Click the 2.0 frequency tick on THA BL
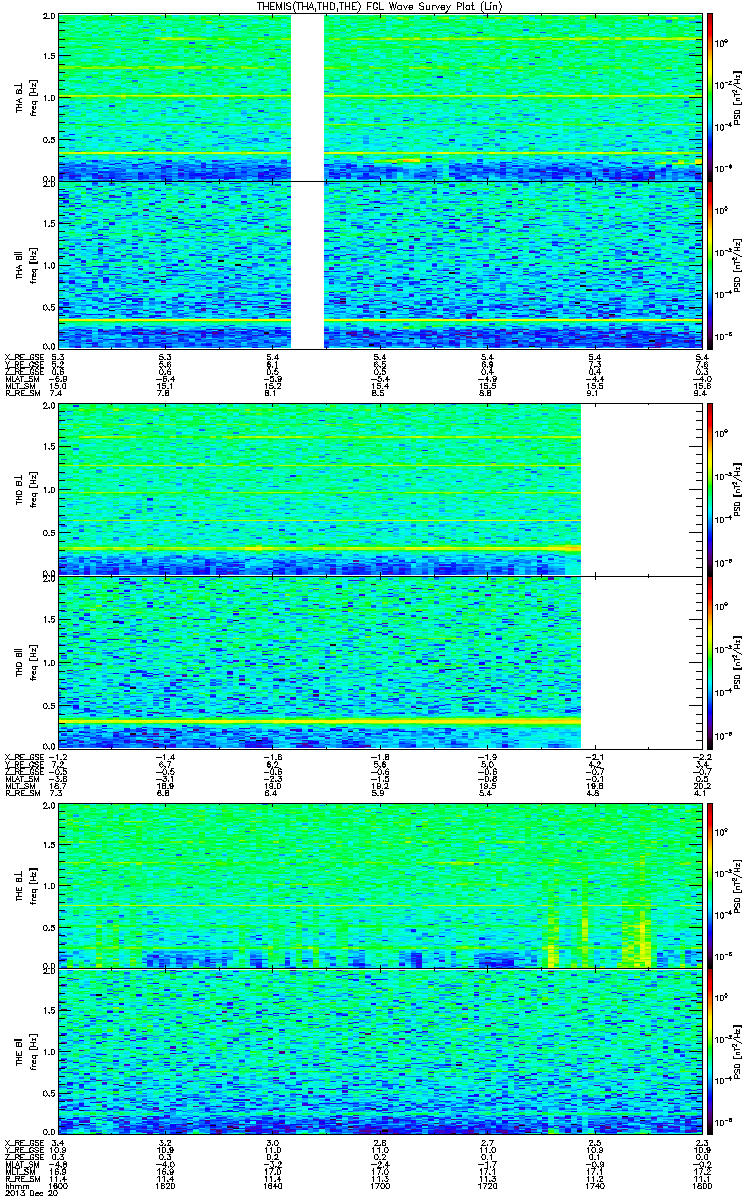750x1200 pixels. coord(49,18)
